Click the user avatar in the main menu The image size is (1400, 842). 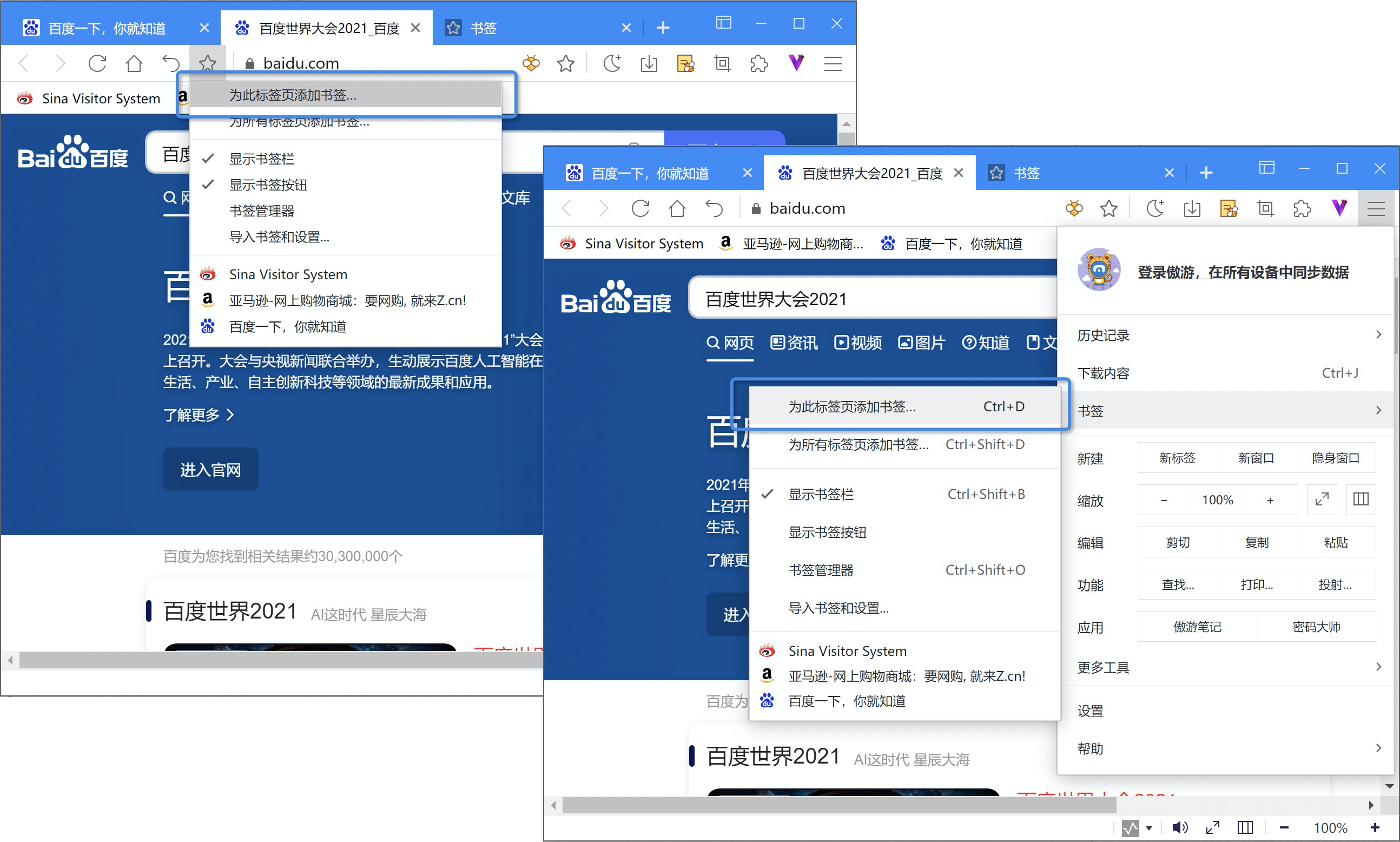pyautogui.click(x=1099, y=270)
